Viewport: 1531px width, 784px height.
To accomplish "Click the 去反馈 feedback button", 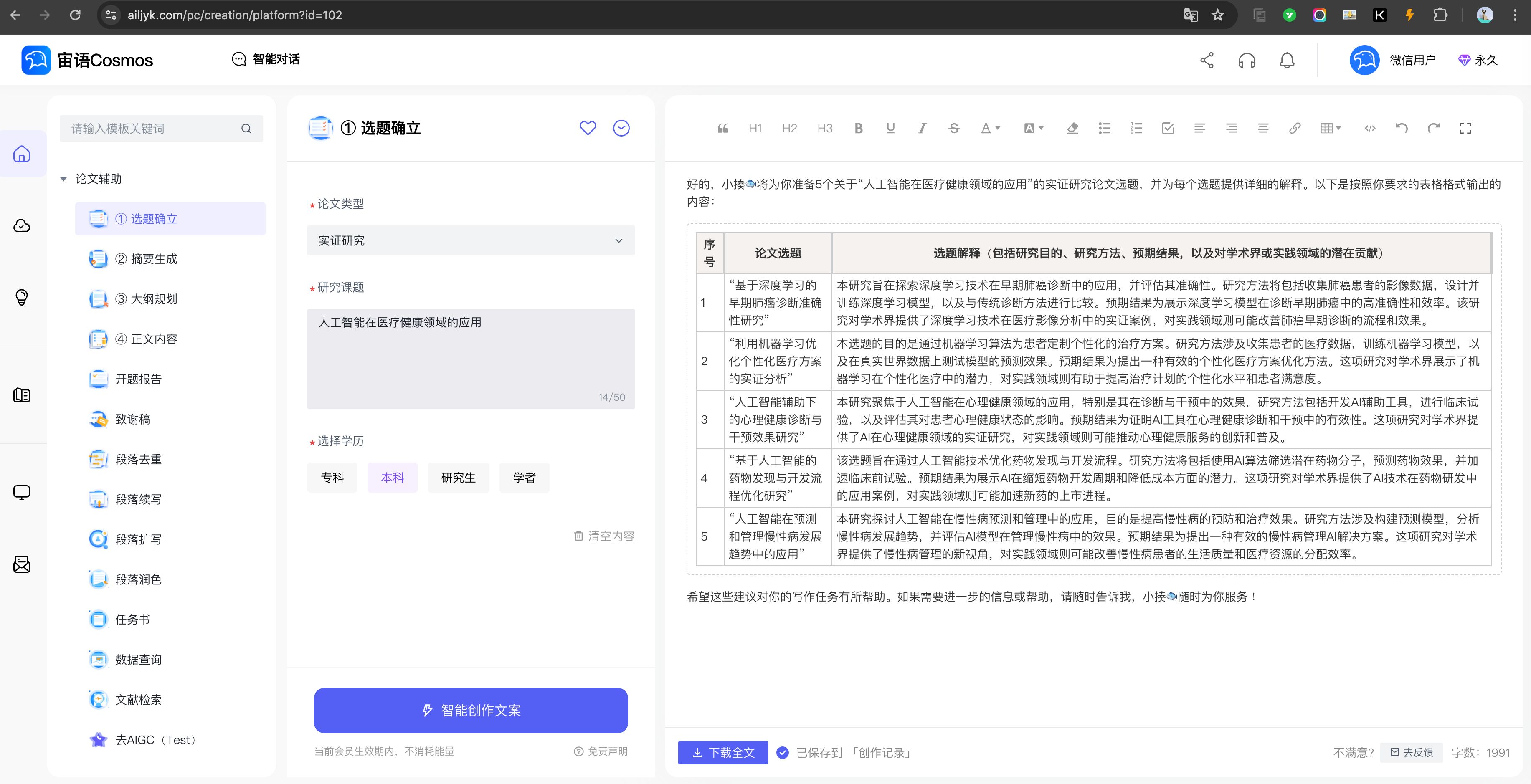I will [1412, 753].
